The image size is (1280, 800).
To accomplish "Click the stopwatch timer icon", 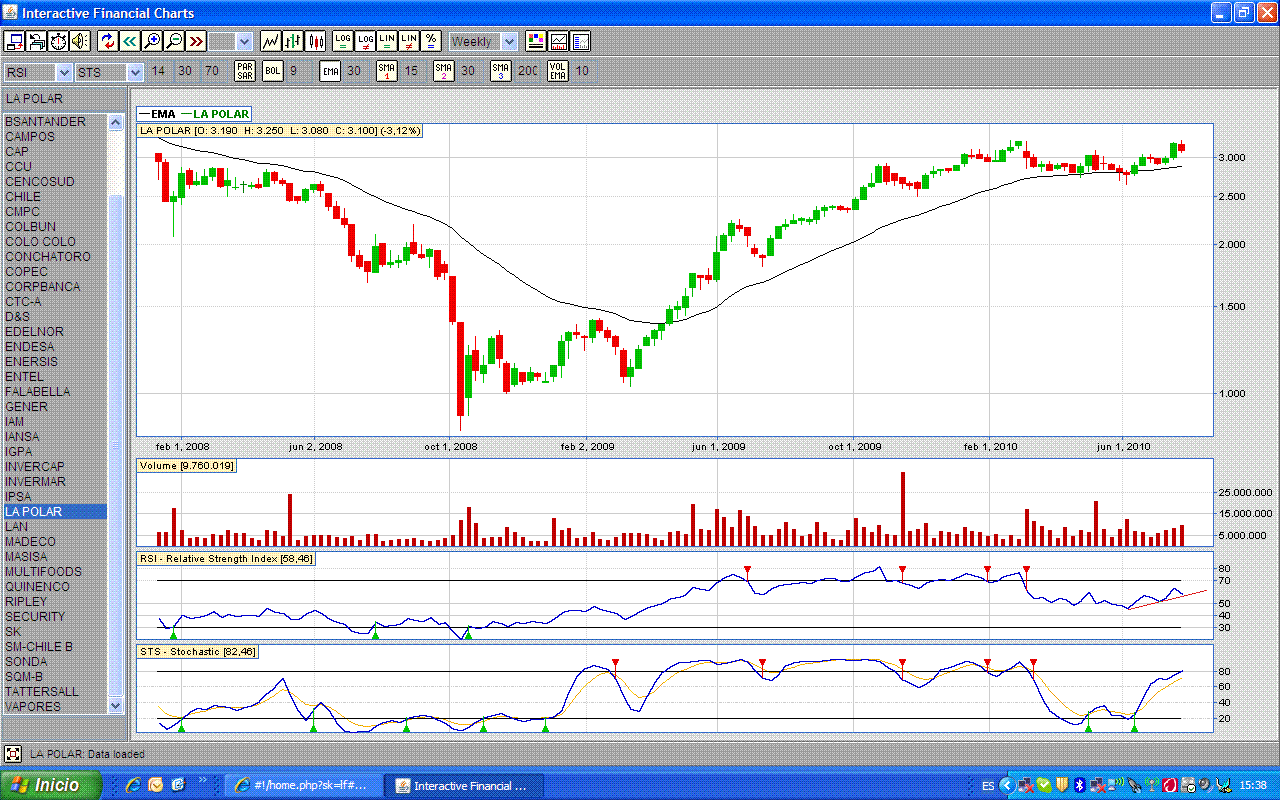I will 58,41.
